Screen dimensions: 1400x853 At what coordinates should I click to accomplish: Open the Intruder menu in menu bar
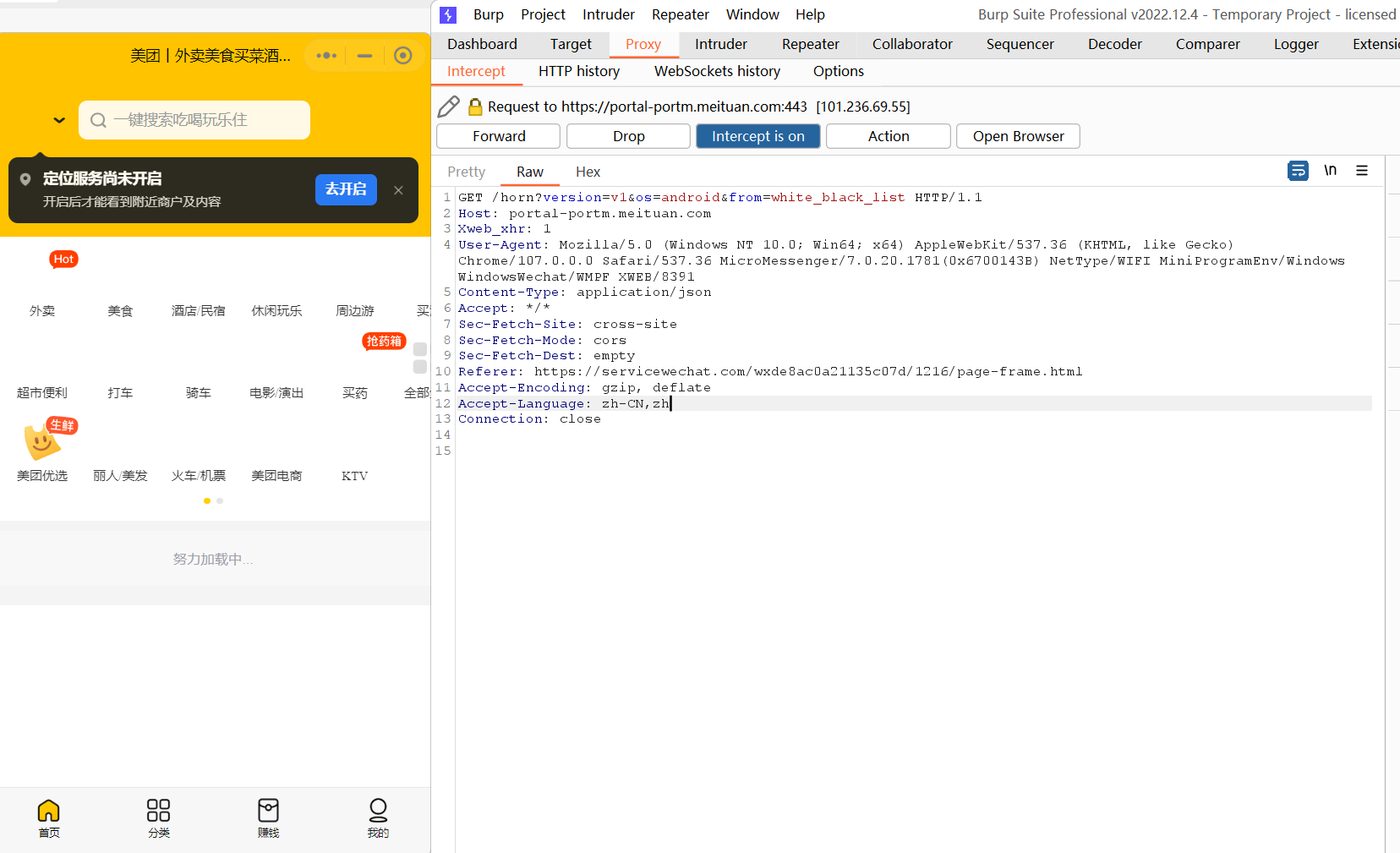[609, 14]
